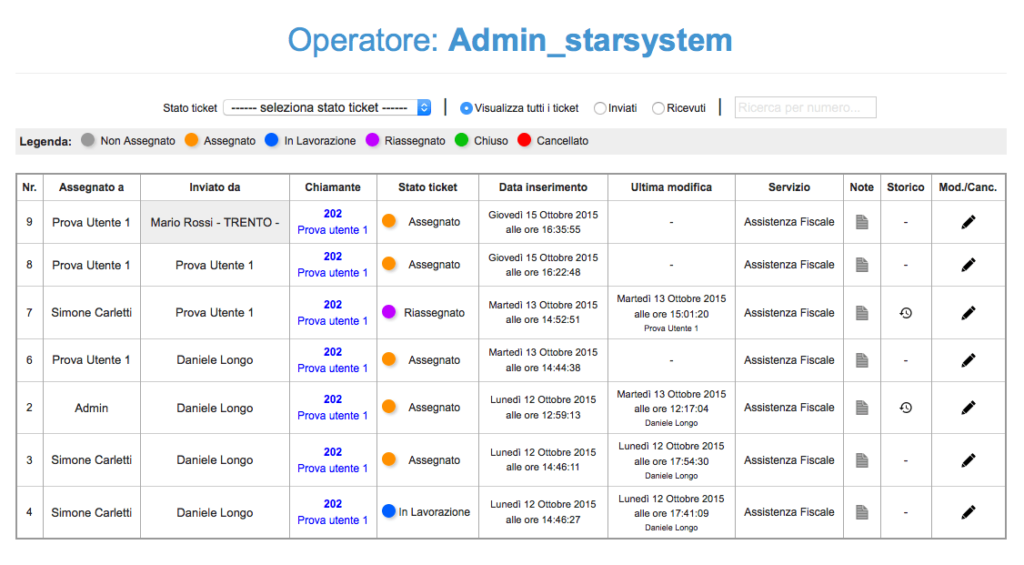Click the pencil edit icon for ticket 8
The height and width of the screenshot is (565, 1024).
click(x=967, y=265)
